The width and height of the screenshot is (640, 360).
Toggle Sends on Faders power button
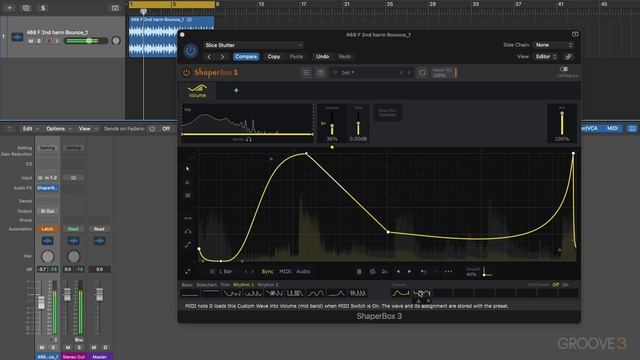[x=152, y=129]
